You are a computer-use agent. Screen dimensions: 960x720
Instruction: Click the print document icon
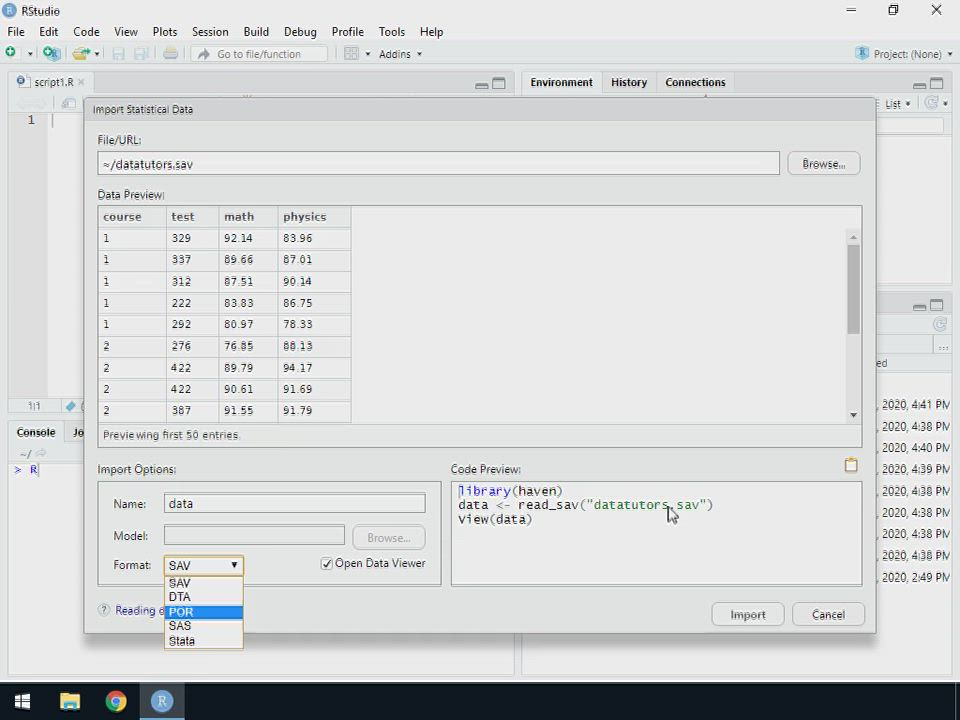pyautogui.click(x=170, y=54)
